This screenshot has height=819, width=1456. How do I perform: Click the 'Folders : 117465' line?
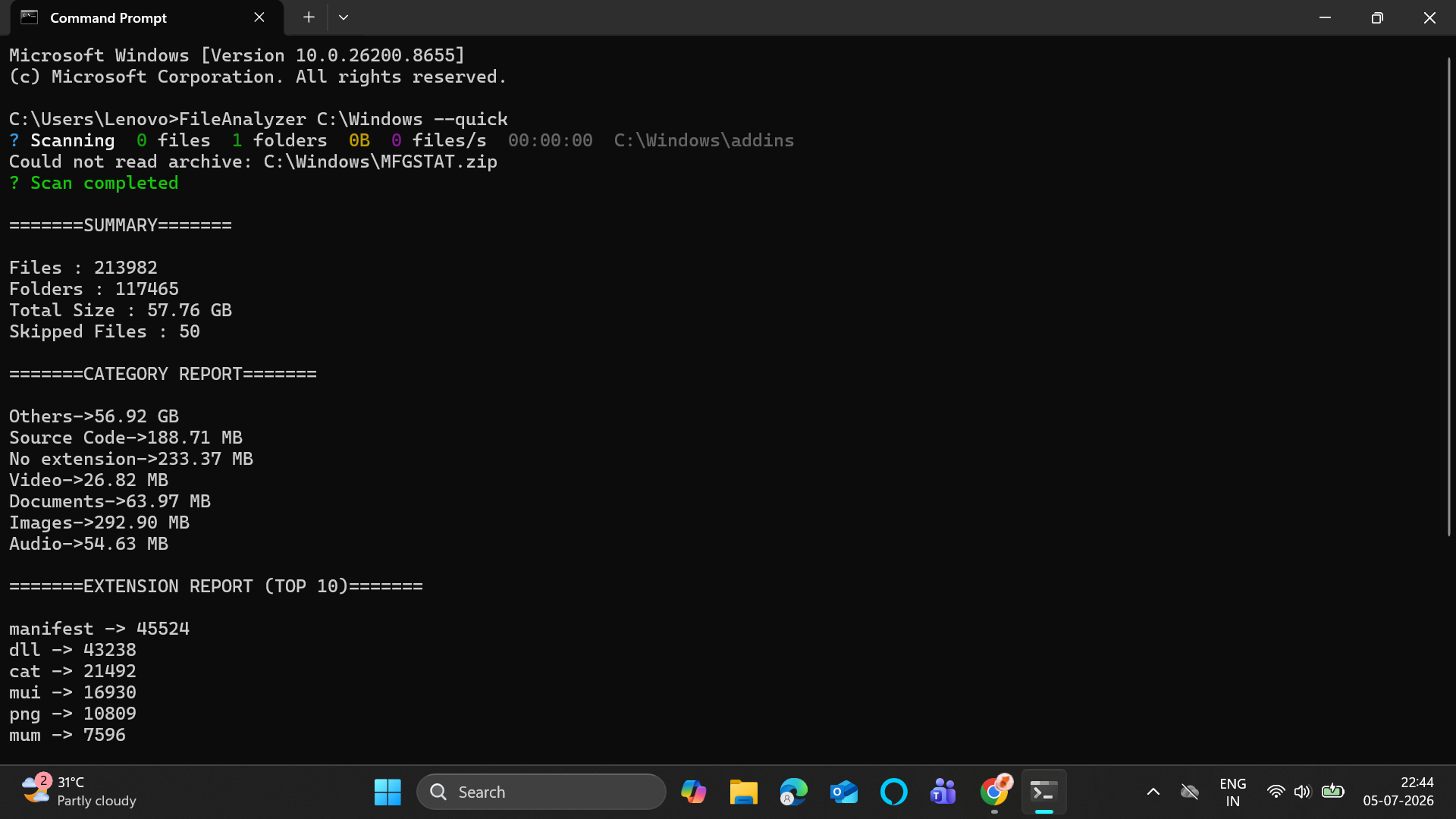[x=94, y=289]
